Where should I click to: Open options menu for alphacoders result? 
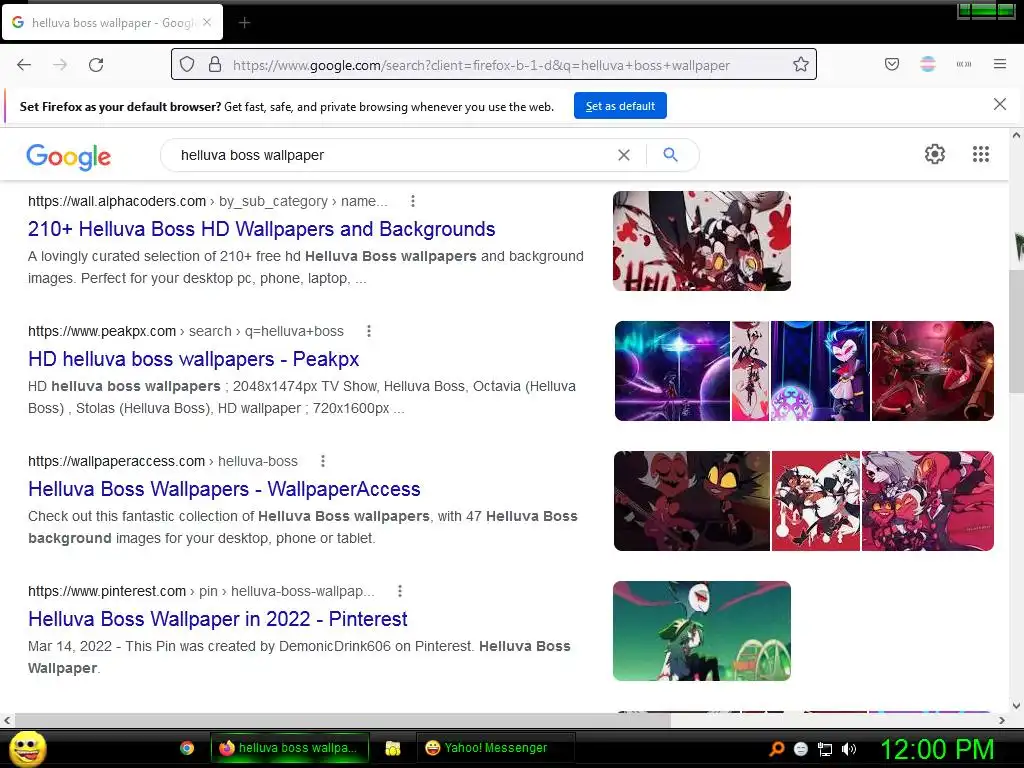pyautogui.click(x=413, y=201)
